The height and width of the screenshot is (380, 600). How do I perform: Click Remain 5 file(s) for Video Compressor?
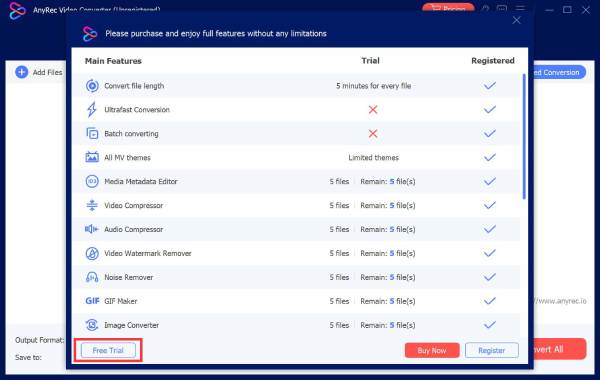click(388, 205)
